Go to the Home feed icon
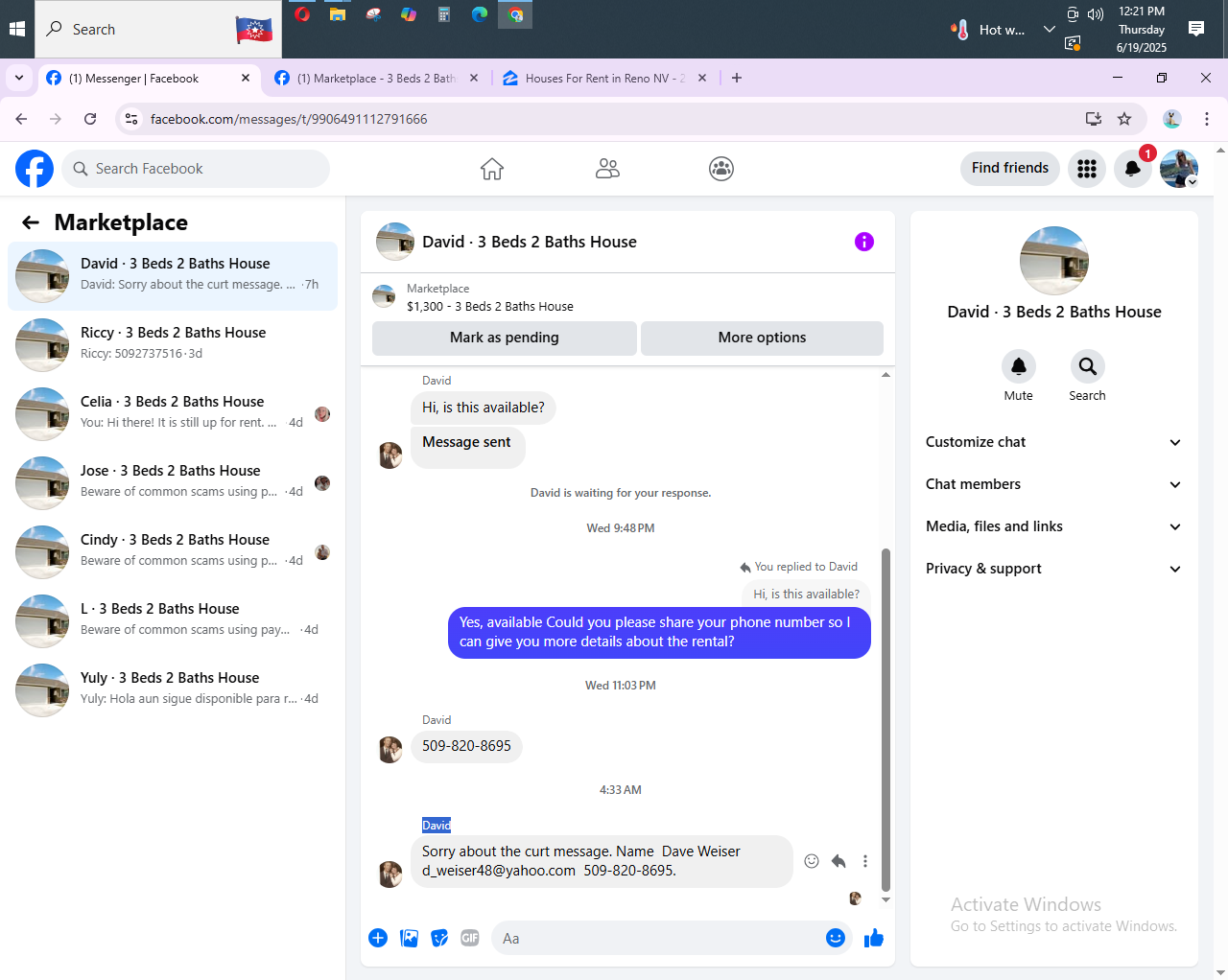Viewport: 1228px width, 980px height. click(492, 169)
